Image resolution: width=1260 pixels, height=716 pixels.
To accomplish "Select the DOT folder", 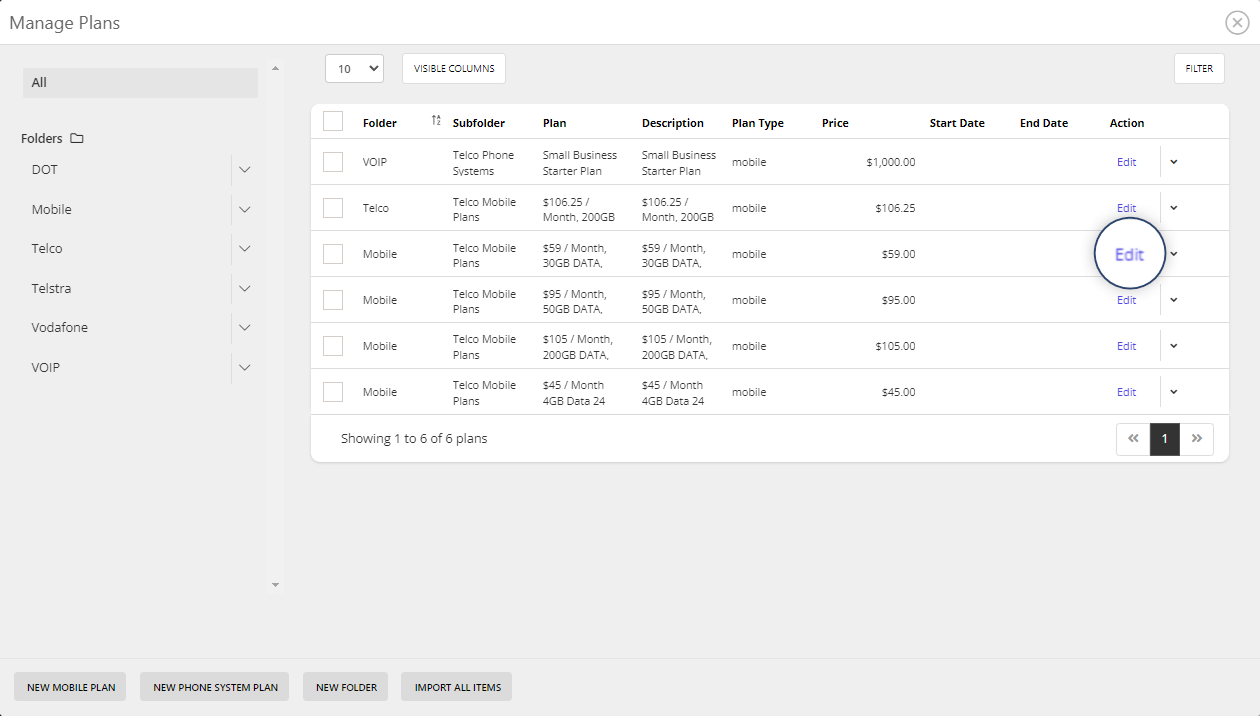I will coord(45,170).
